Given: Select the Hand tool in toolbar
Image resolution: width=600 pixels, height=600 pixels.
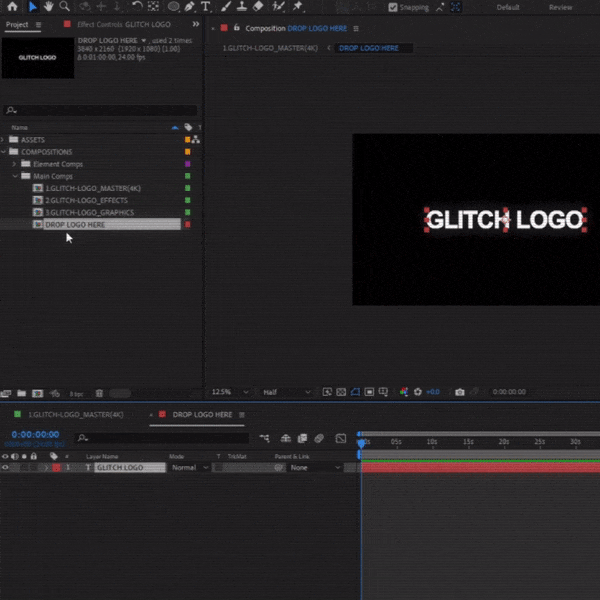Looking at the screenshot, I should tap(47, 7).
